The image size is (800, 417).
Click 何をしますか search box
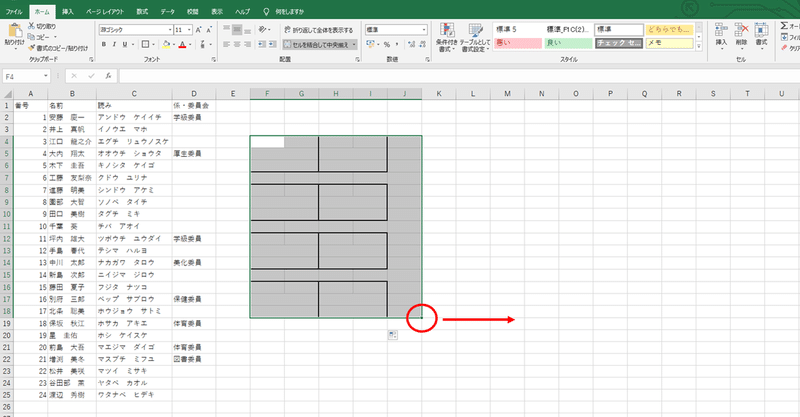point(284,11)
